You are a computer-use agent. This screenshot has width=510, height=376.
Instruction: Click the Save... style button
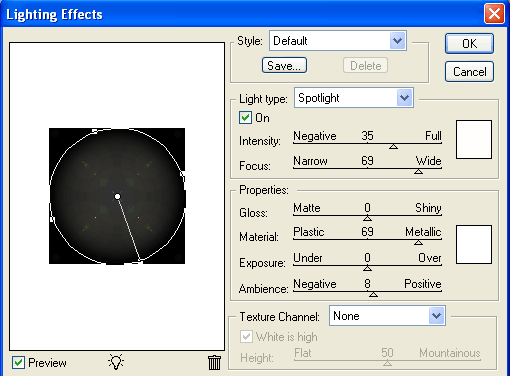click(284, 65)
